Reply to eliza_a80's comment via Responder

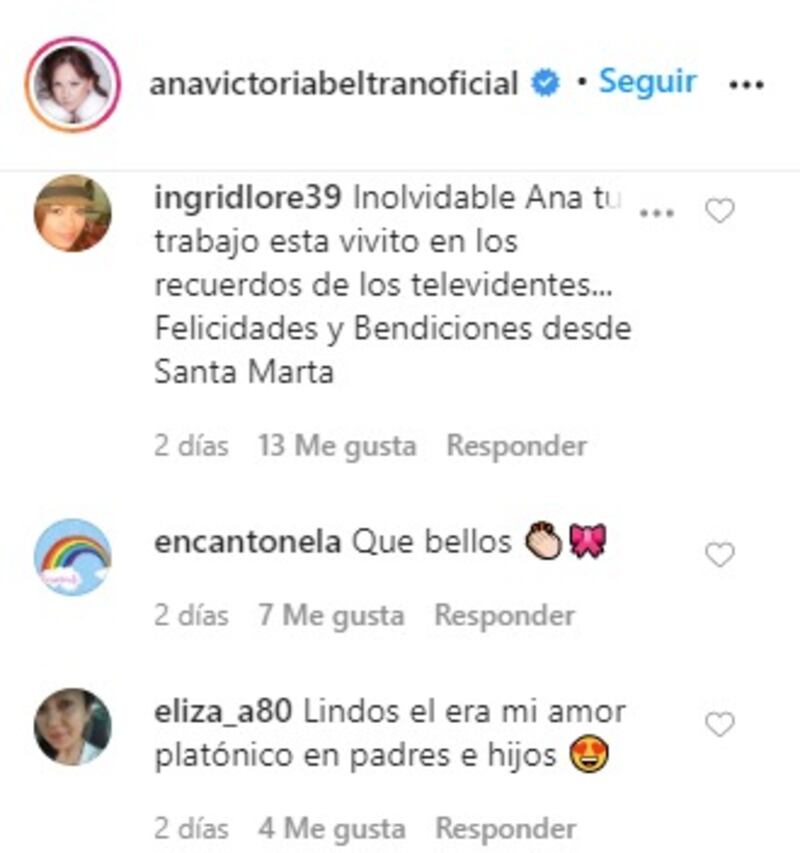point(506,829)
